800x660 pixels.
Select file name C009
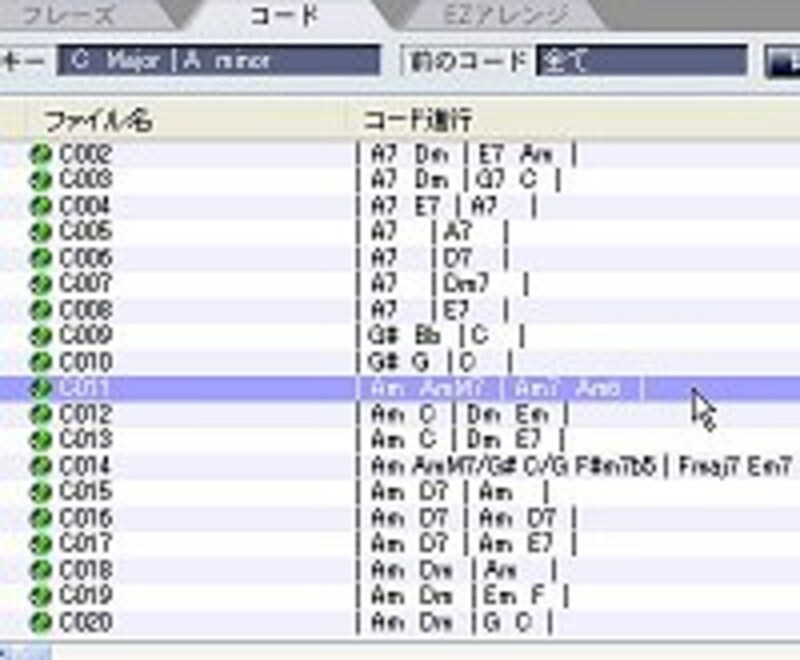click(85, 336)
